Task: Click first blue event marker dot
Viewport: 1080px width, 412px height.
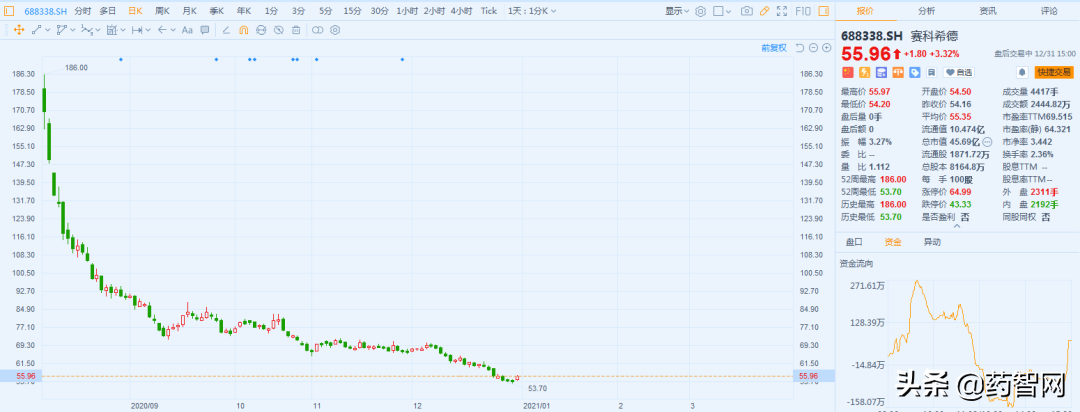Action: pos(121,59)
